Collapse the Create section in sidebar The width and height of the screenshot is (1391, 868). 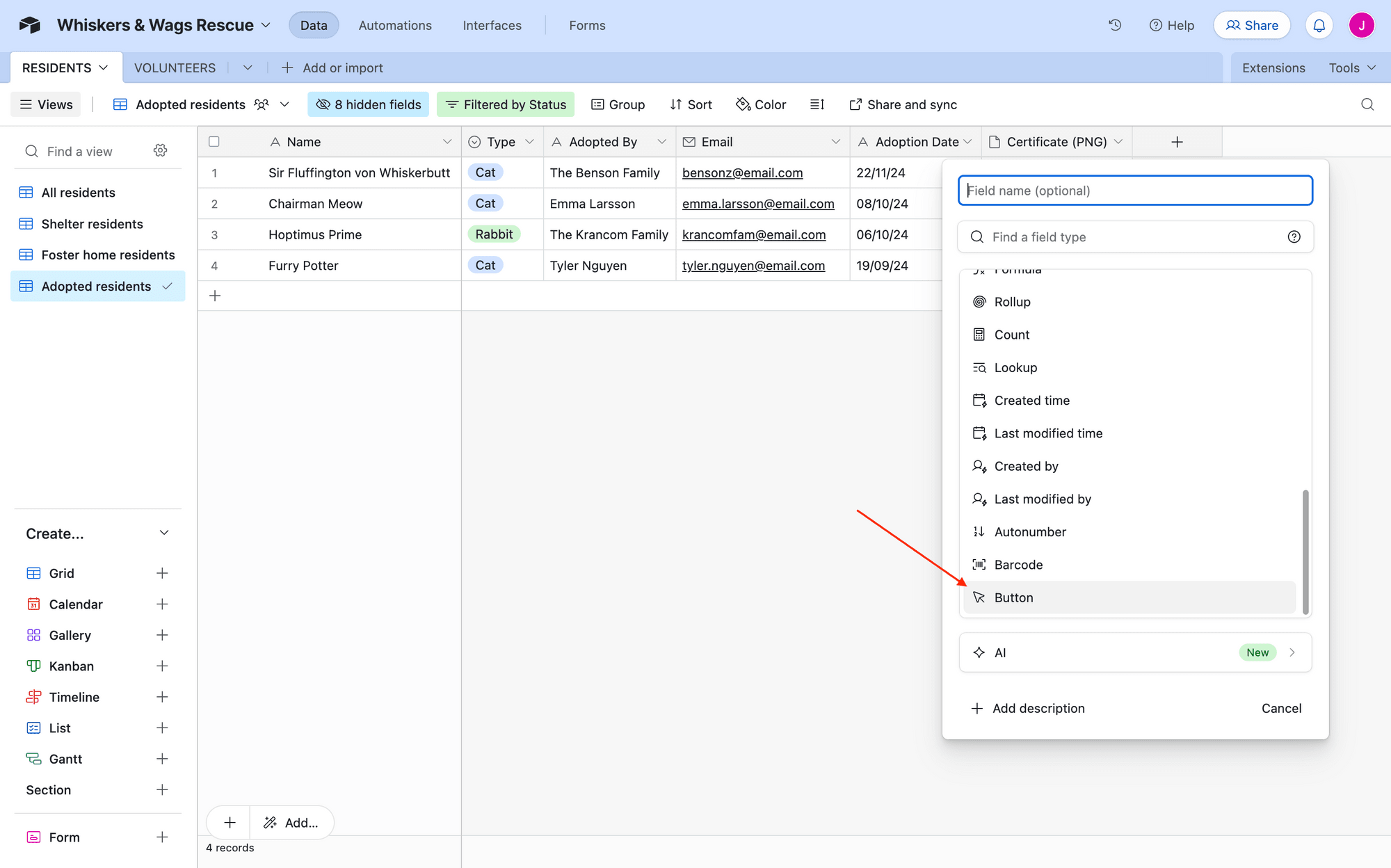(x=164, y=533)
